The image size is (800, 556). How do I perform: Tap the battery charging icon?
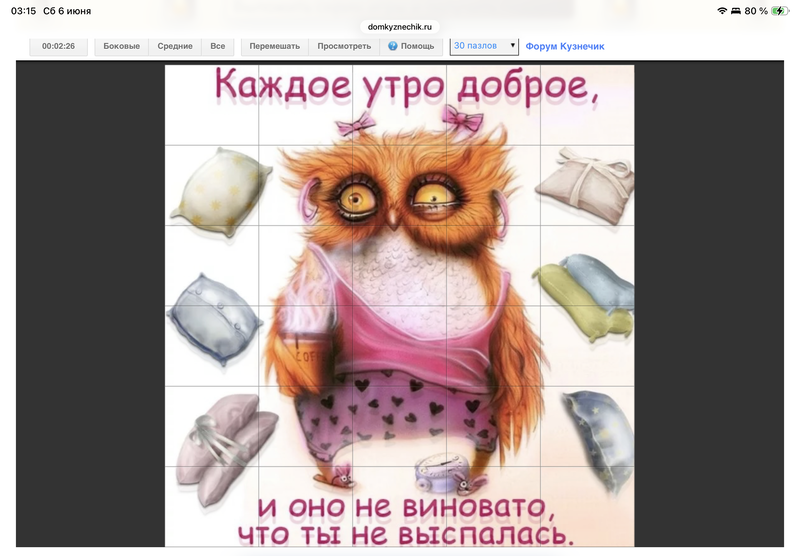coord(780,11)
